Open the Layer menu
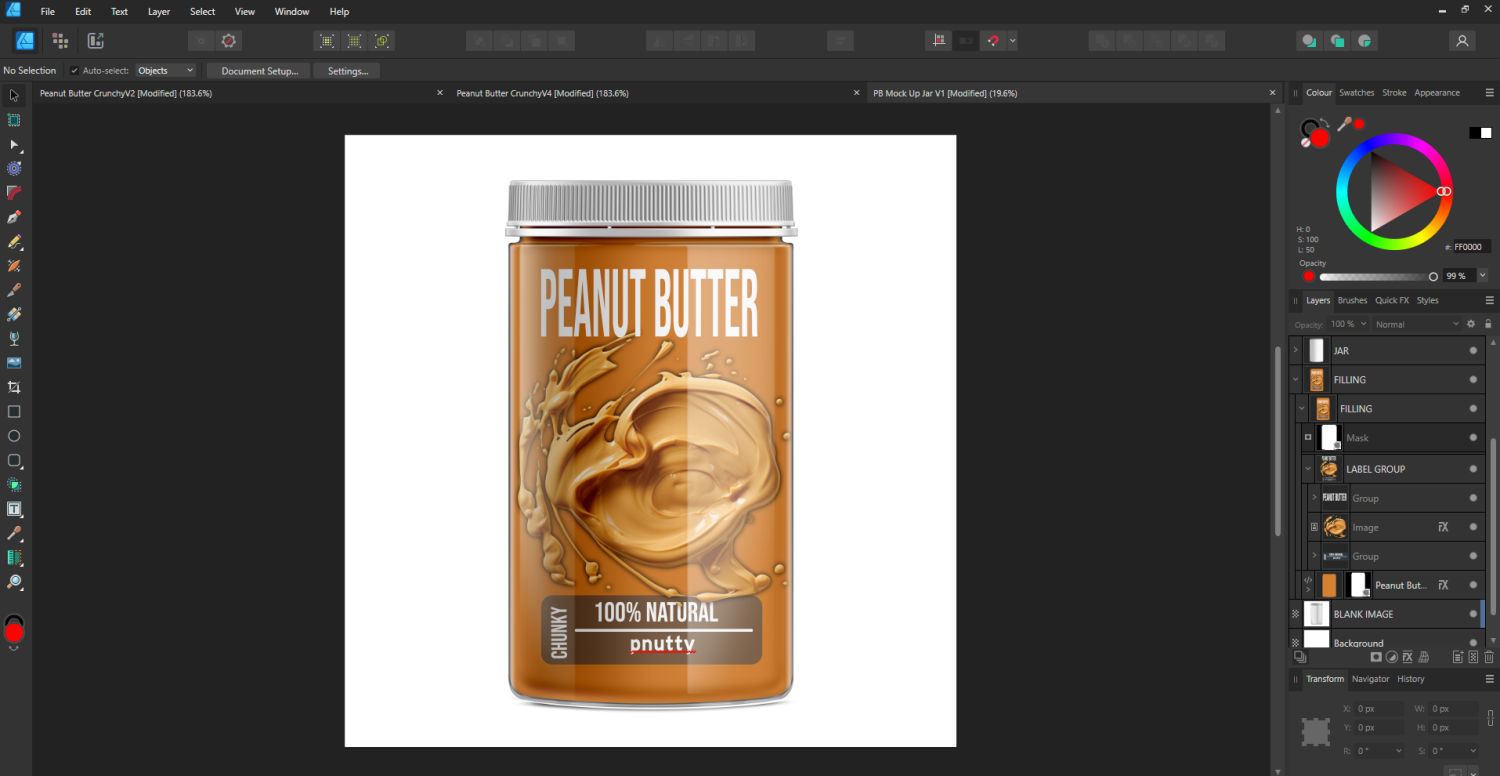This screenshot has height=776, width=1500. [158, 11]
